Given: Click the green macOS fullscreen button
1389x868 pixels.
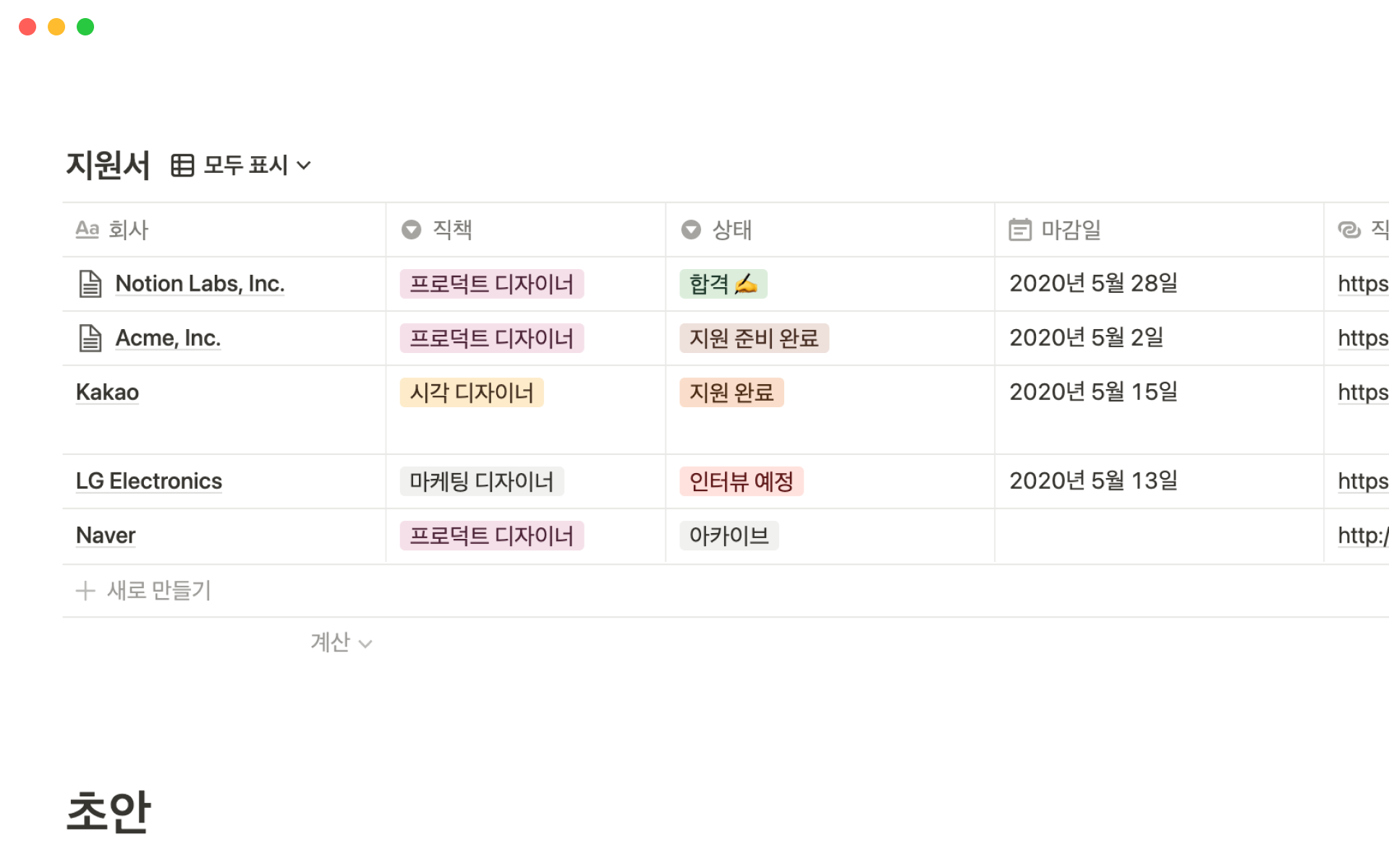Looking at the screenshot, I should 85,27.
